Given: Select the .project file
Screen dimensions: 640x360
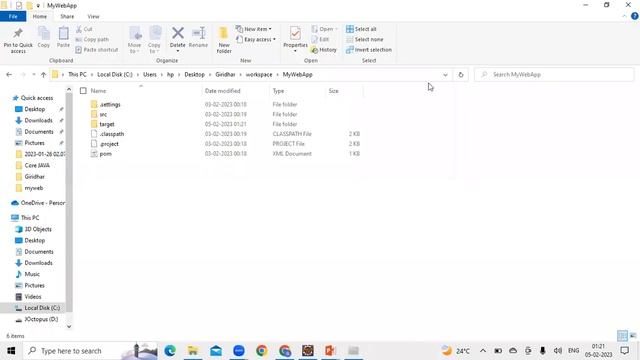Looking at the screenshot, I should [x=109, y=144].
